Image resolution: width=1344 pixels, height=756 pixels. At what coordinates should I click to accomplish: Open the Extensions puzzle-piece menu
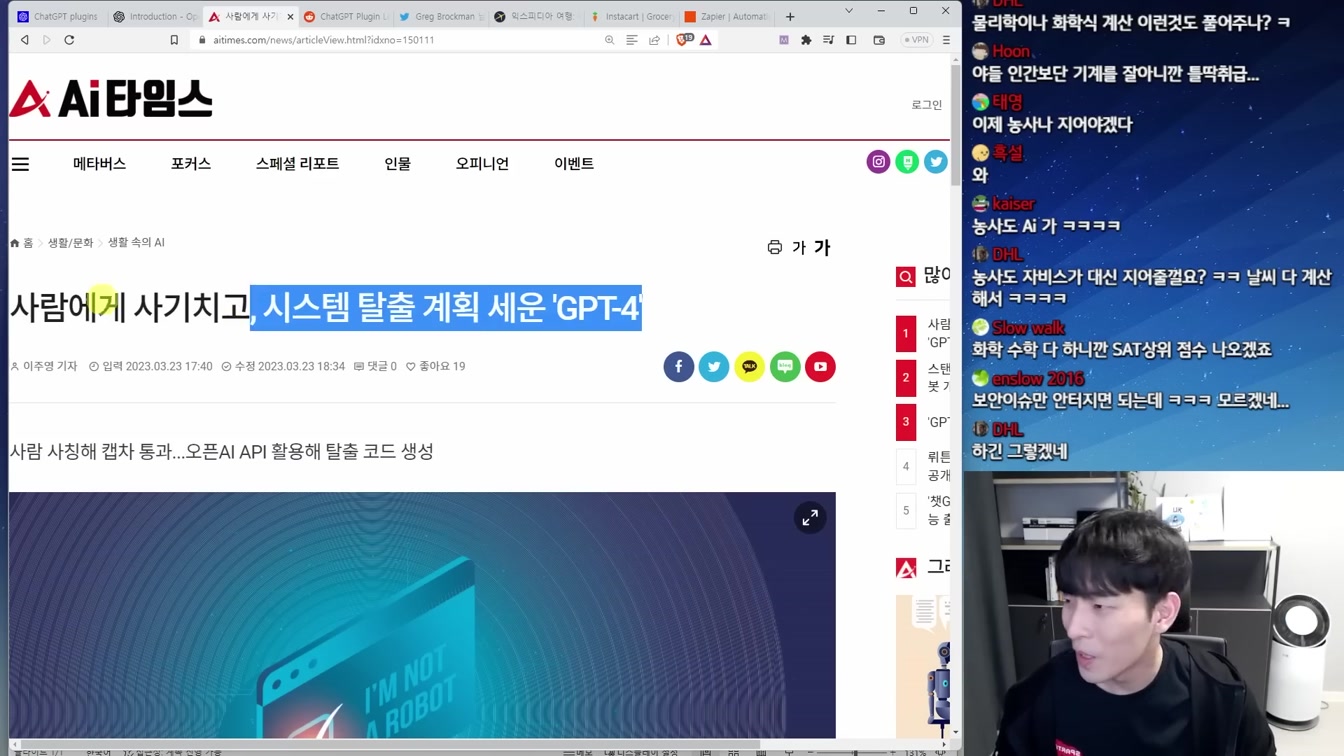(x=806, y=40)
